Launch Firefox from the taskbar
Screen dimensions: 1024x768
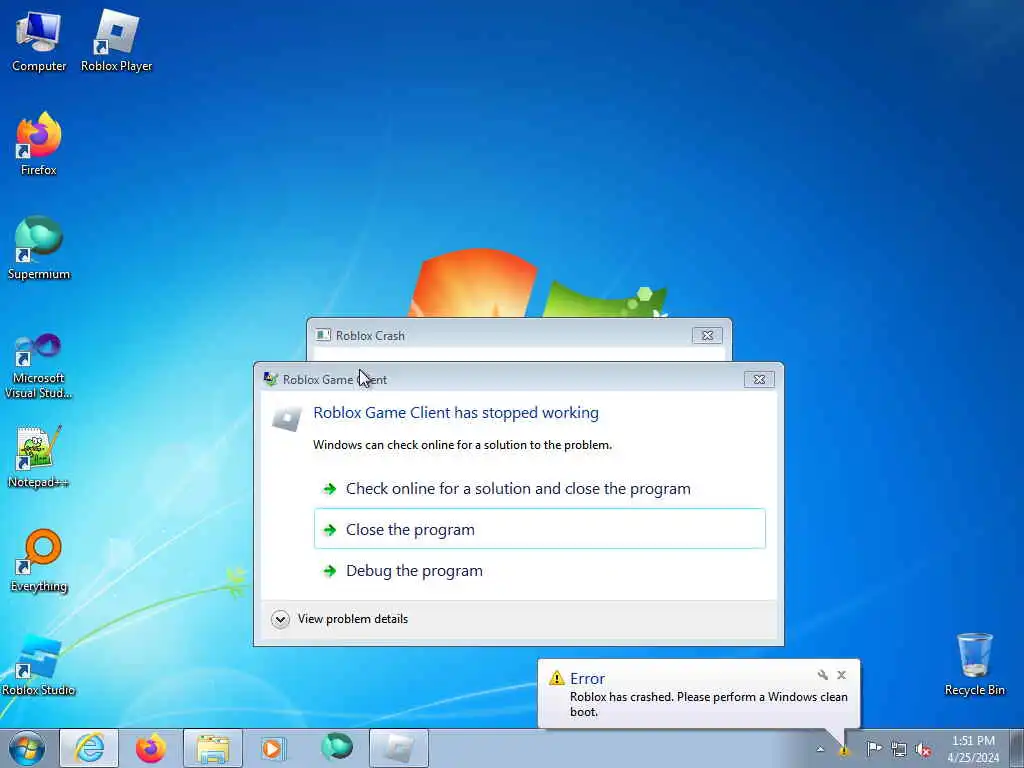151,748
